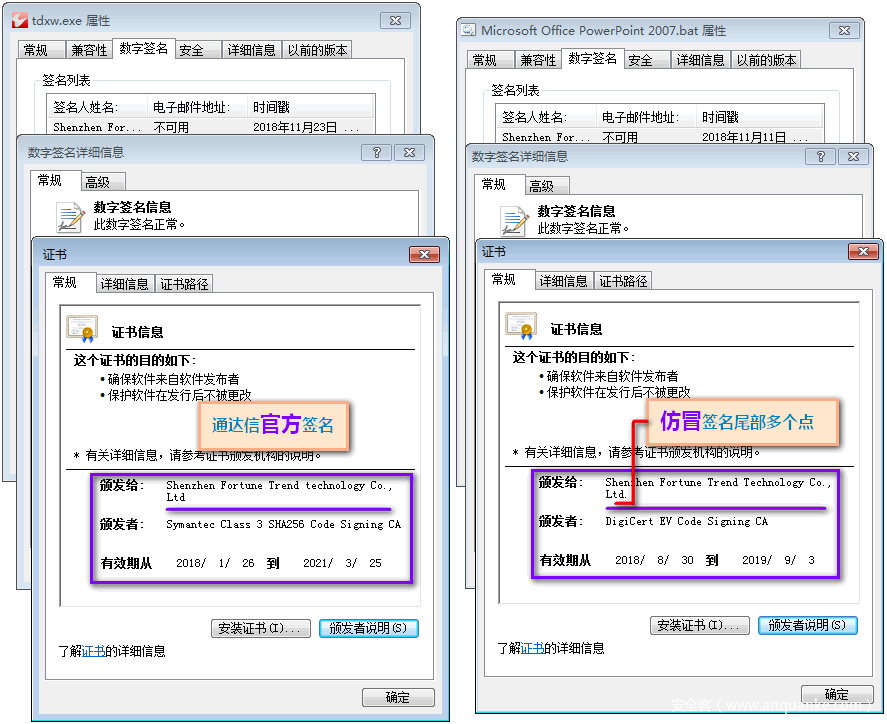Open 以前的版本 tab in tdxw.exe properties
Image resolution: width=887 pixels, height=724 pixels.
pos(317,50)
